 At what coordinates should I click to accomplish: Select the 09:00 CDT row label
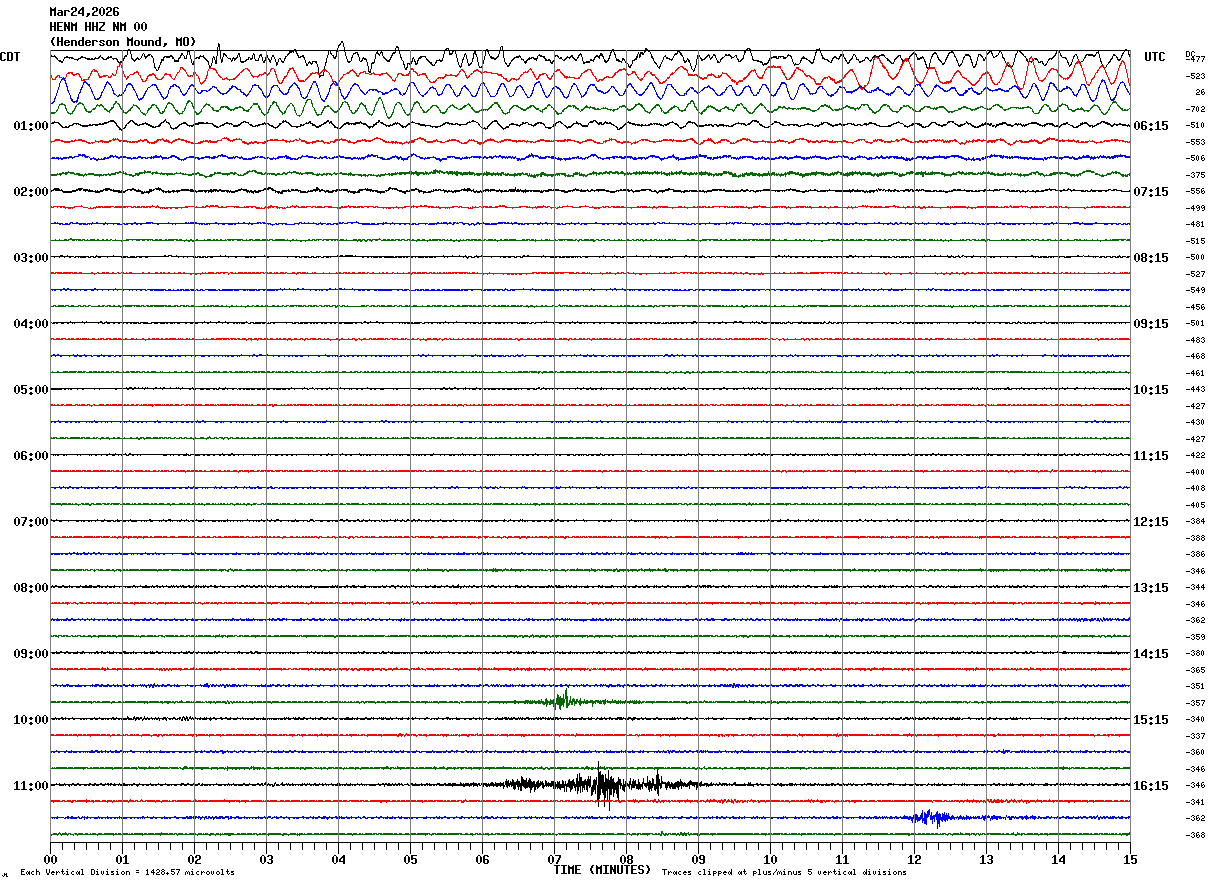tap(31, 654)
